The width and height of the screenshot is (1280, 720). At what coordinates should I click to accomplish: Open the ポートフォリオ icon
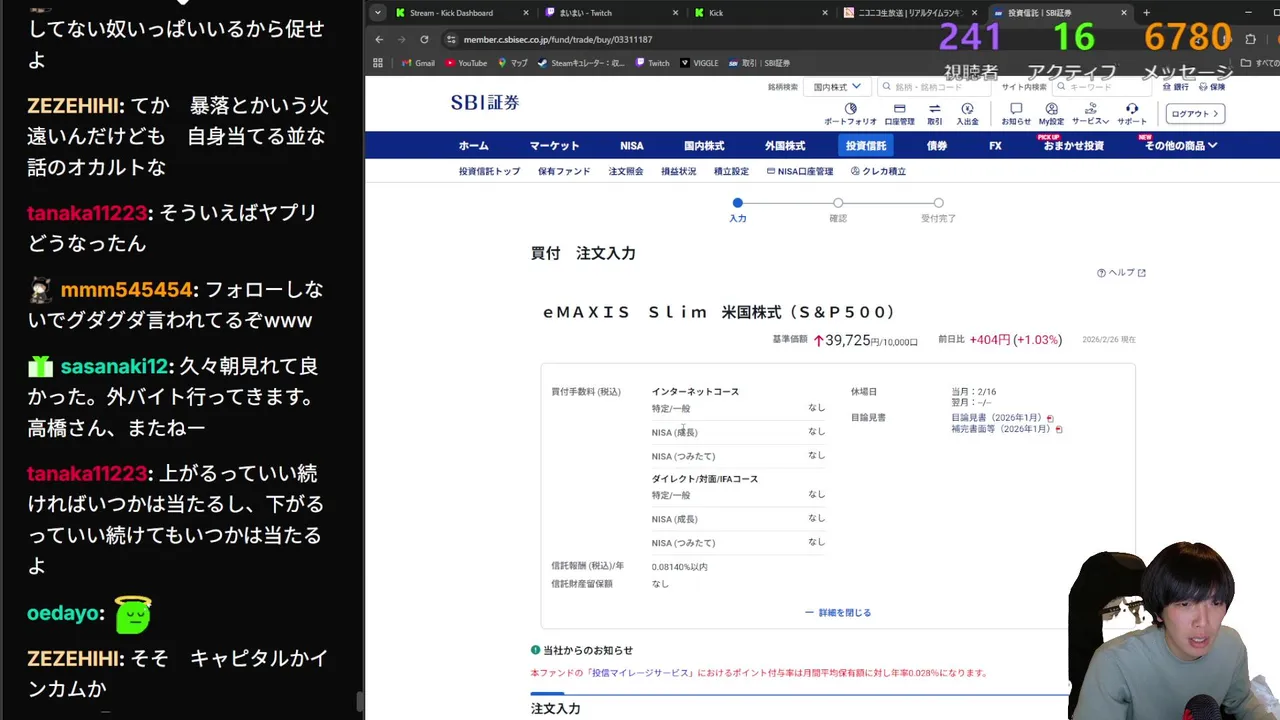click(850, 109)
